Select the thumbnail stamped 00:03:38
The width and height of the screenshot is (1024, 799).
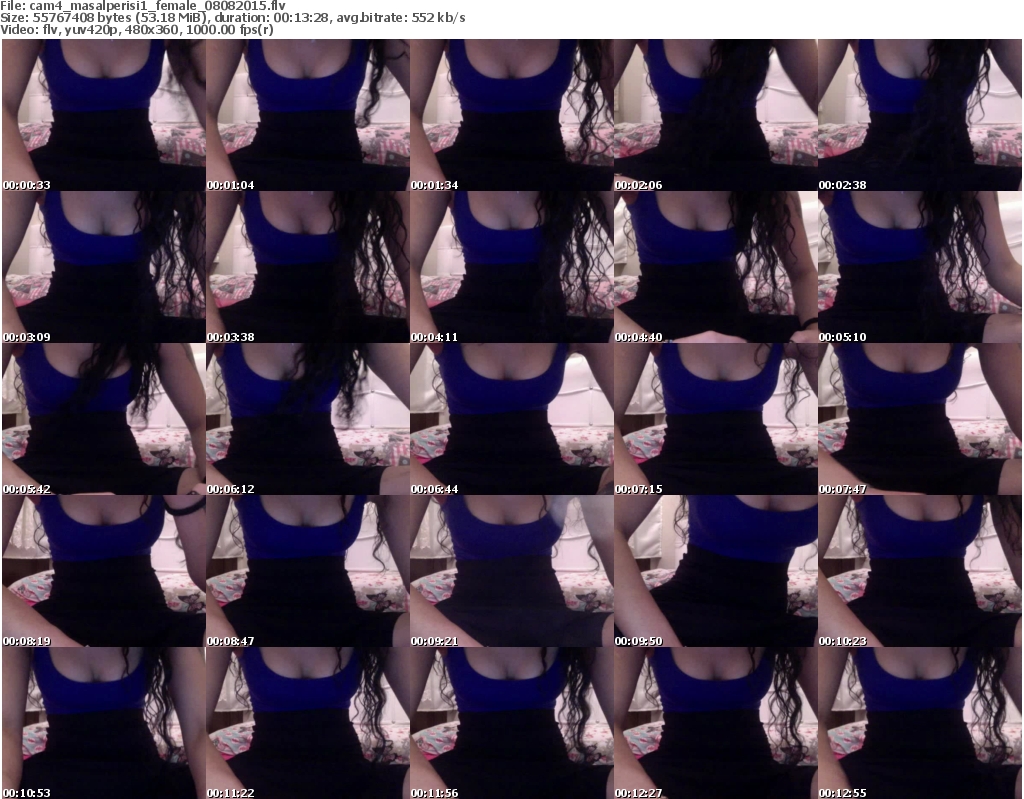[x=308, y=267]
